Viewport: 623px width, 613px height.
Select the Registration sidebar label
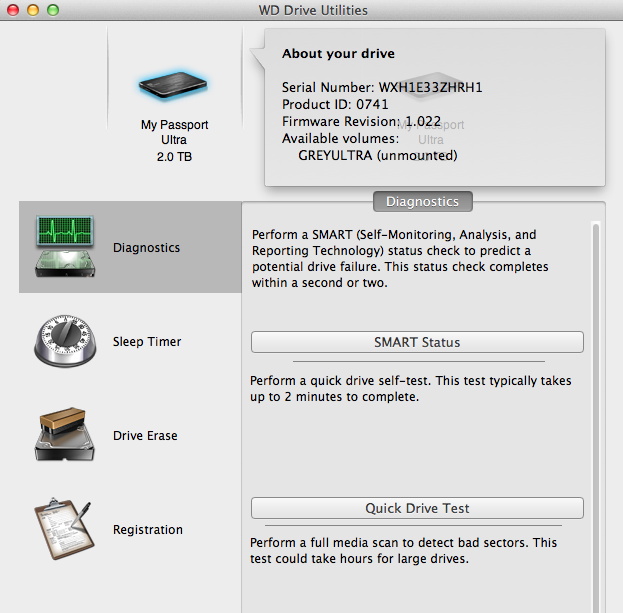pyautogui.click(x=148, y=530)
